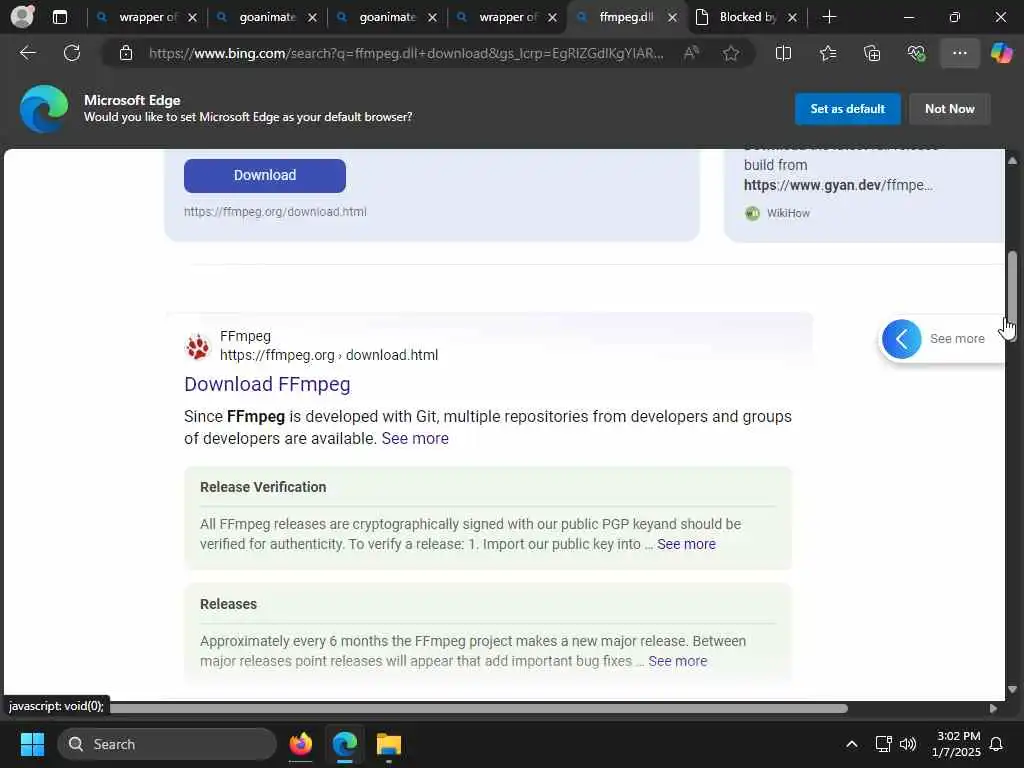
Task: Open https://ffmpeg.org/download.html link under Download button
Action: [275, 212]
